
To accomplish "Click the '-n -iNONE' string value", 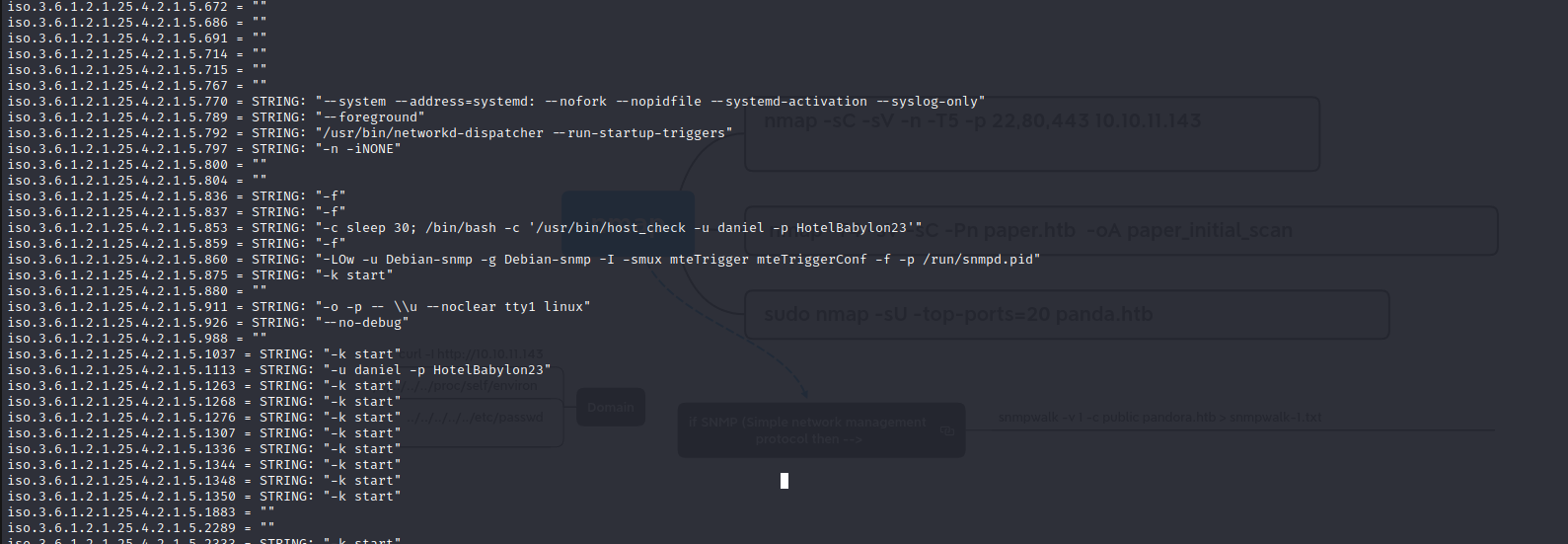I will point(358,149).
